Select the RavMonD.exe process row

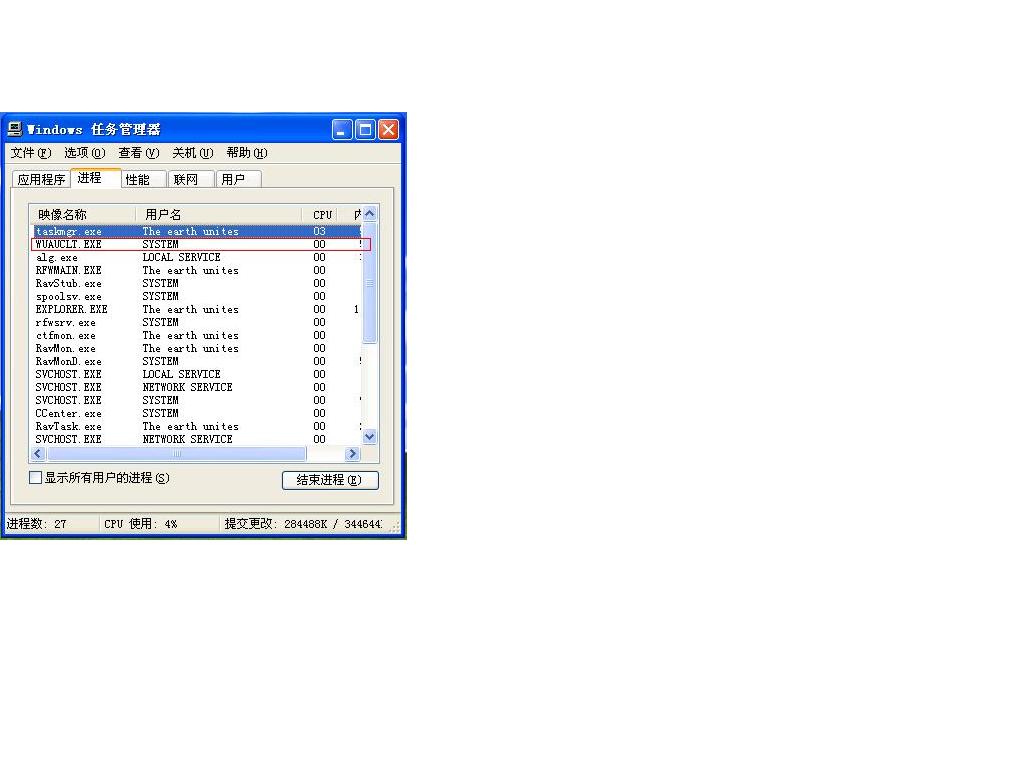196,361
